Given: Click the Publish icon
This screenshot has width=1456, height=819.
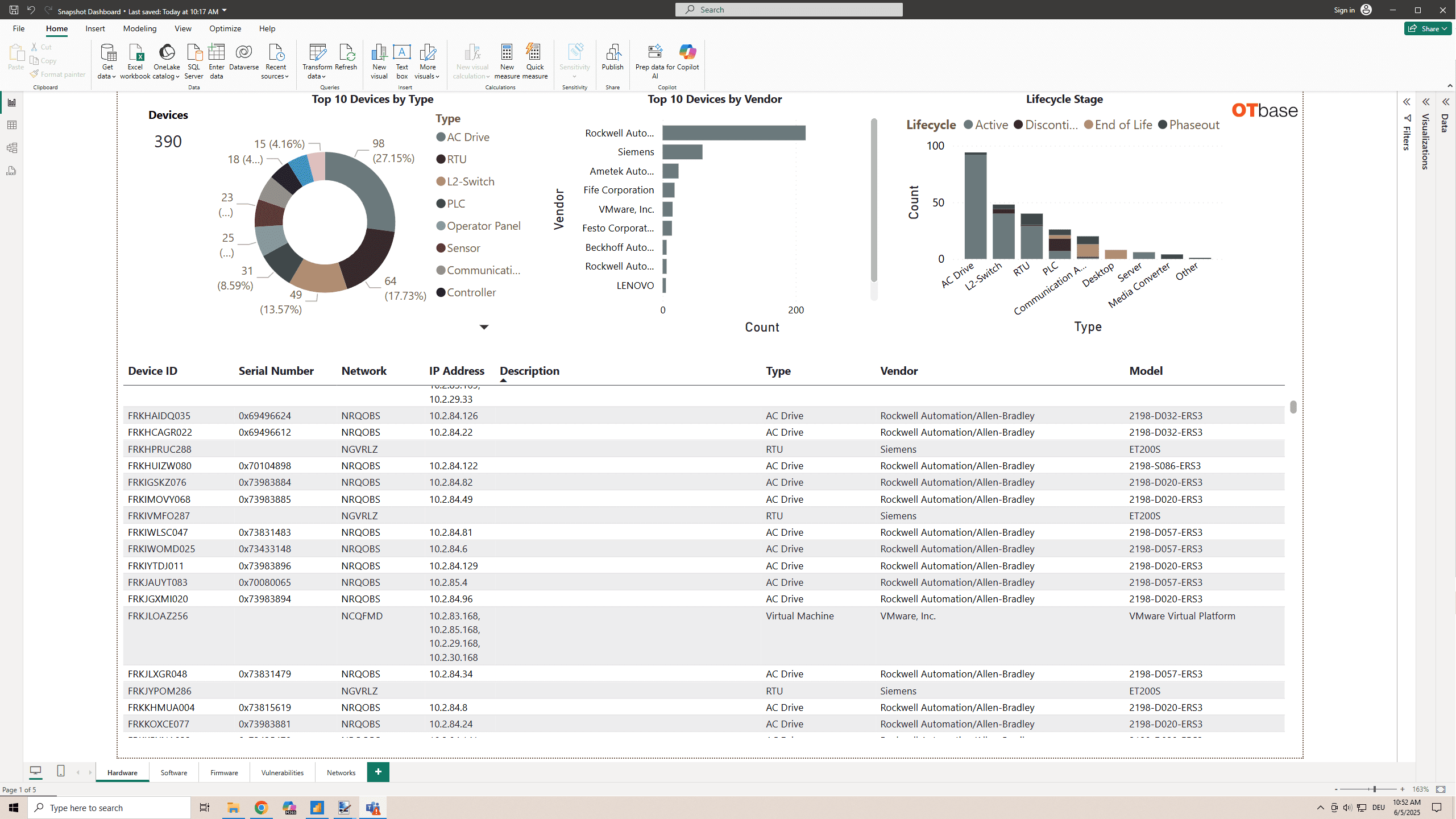Looking at the screenshot, I should tap(612, 57).
